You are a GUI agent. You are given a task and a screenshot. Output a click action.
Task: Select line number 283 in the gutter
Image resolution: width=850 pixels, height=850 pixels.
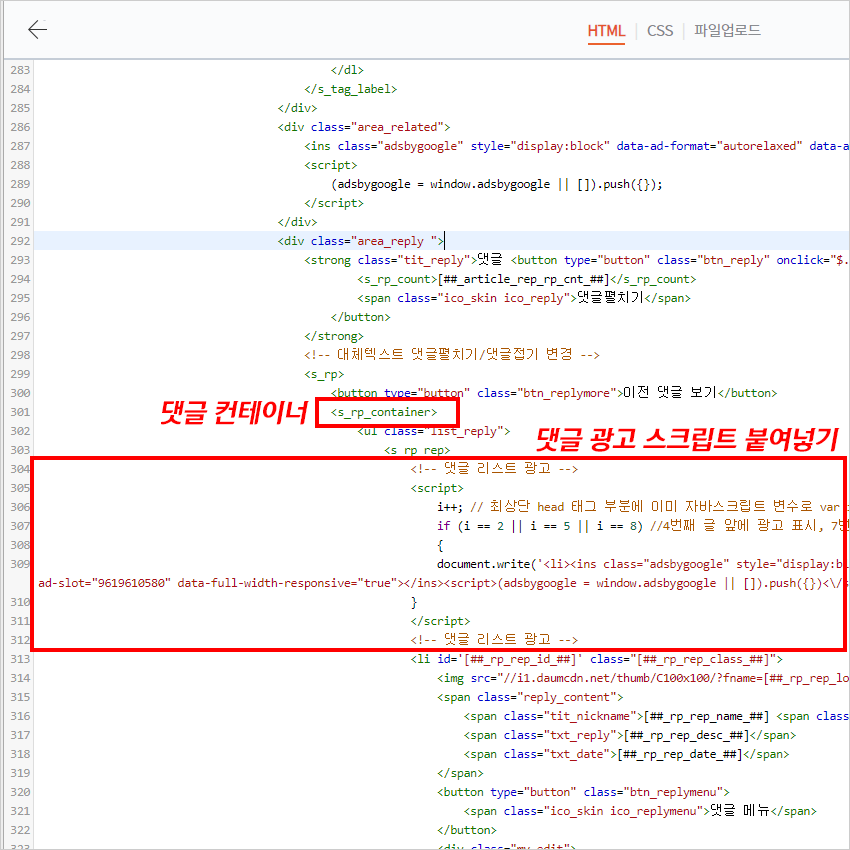coord(20,70)
